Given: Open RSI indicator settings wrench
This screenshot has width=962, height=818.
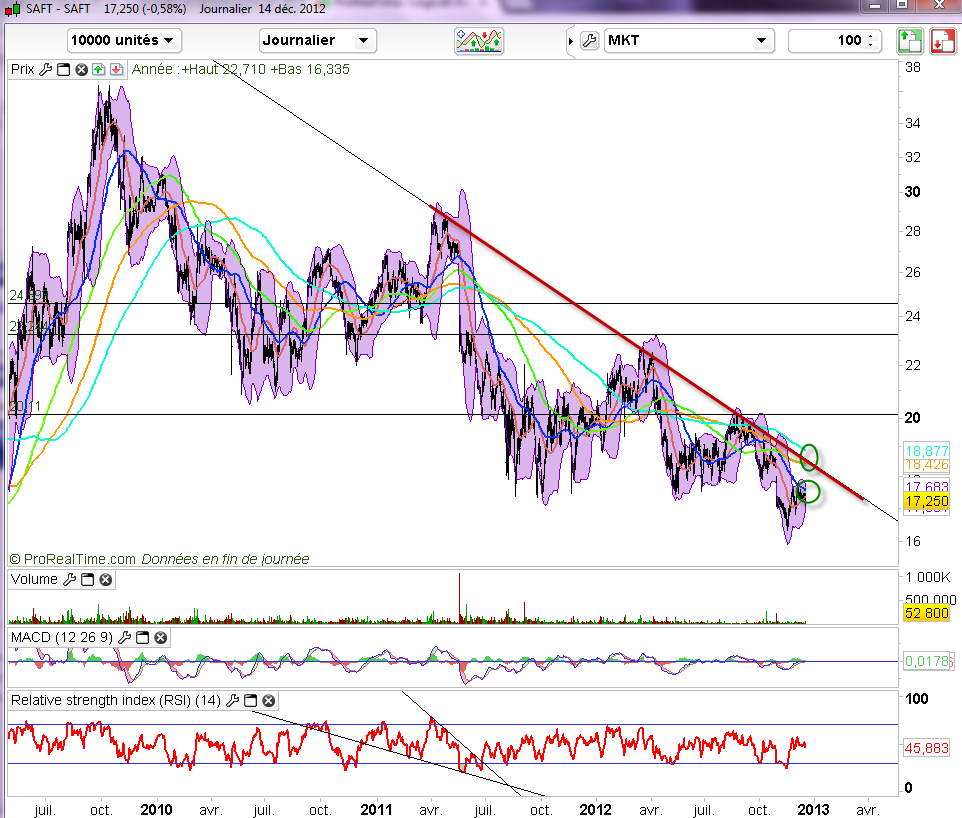Looking at the screenshot, I should point(233,700).
